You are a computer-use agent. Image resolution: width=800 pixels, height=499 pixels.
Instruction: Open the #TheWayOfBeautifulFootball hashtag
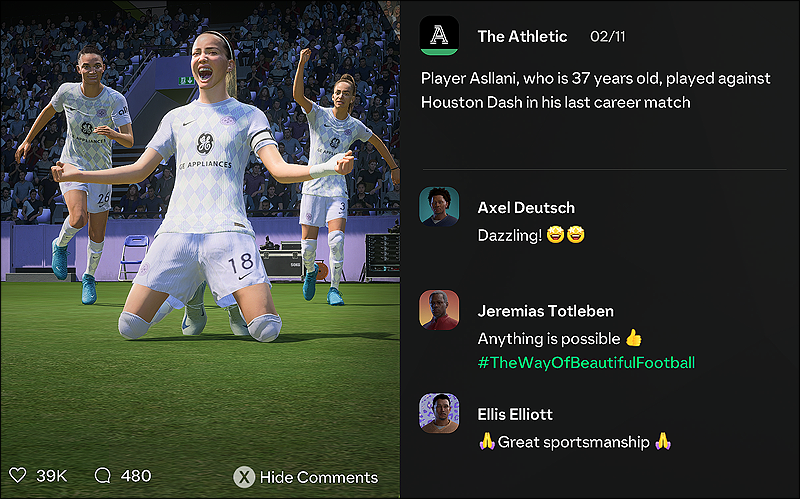tap(586, 363)
